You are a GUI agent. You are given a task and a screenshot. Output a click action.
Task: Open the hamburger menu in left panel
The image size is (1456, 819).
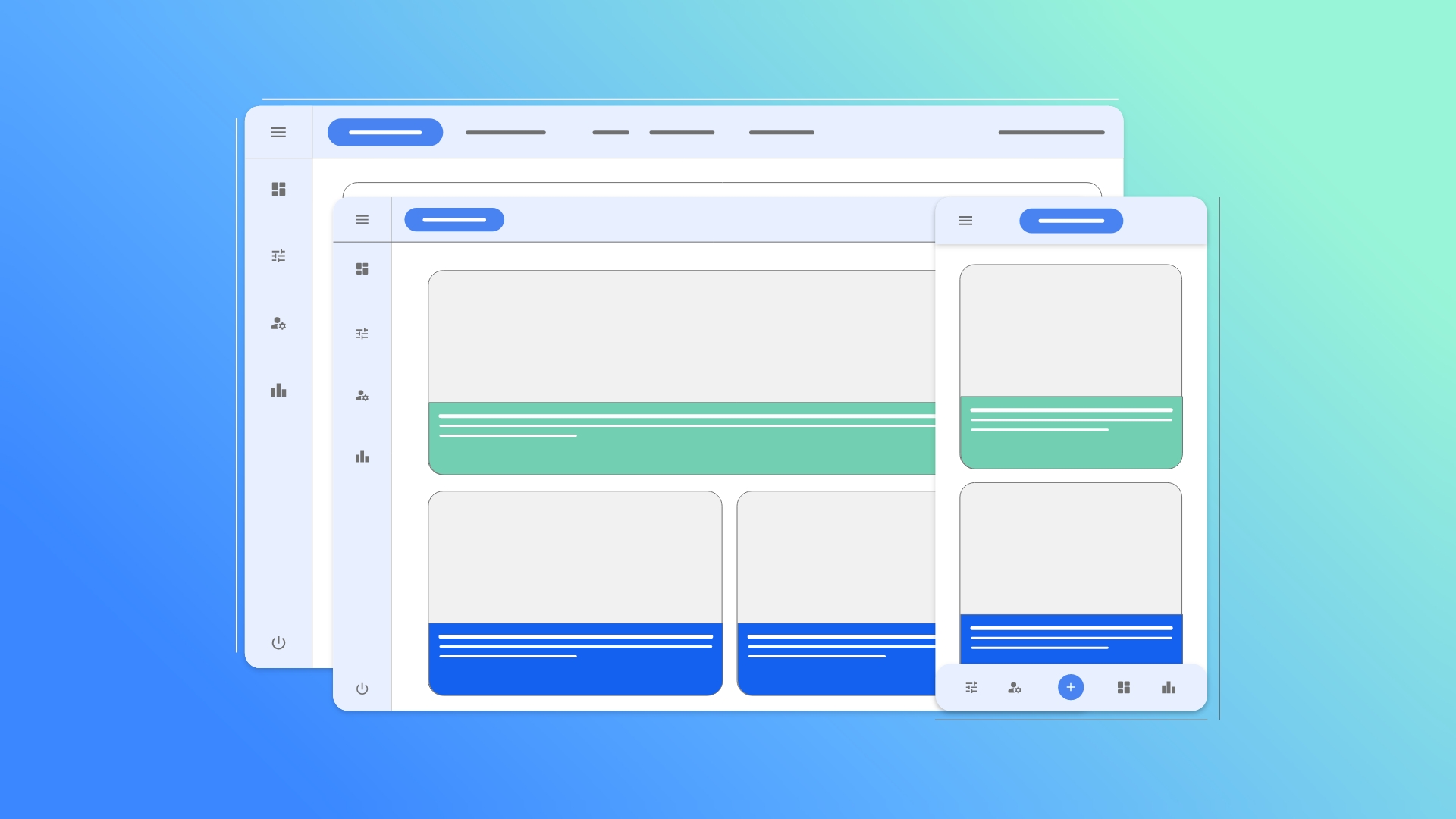tap(278, 132)
